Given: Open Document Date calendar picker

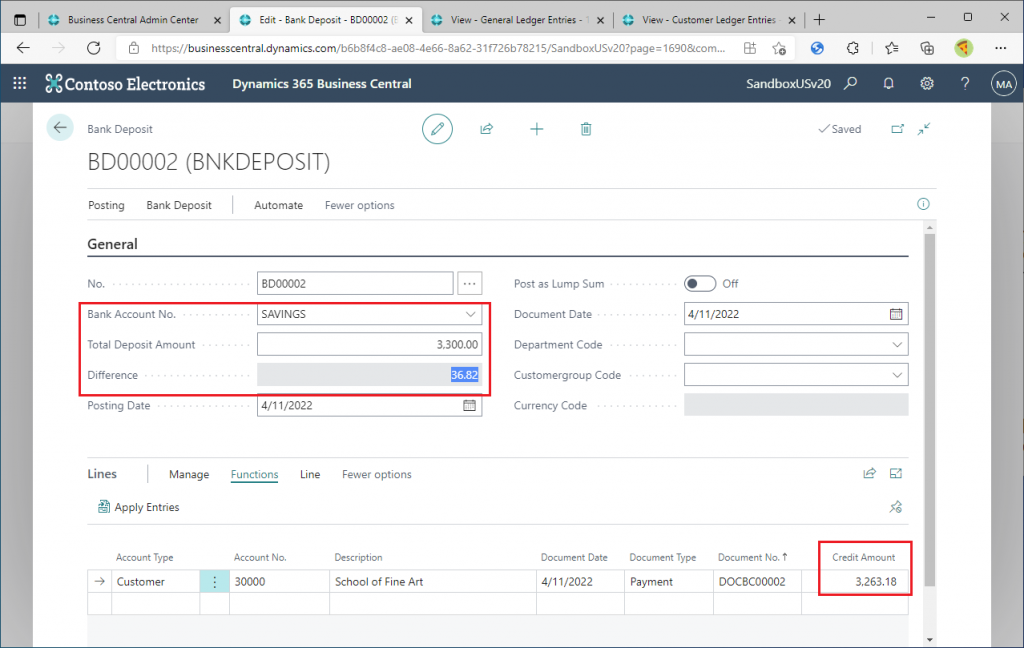Looking at the screenshot, I should click(x=896, y=314).
